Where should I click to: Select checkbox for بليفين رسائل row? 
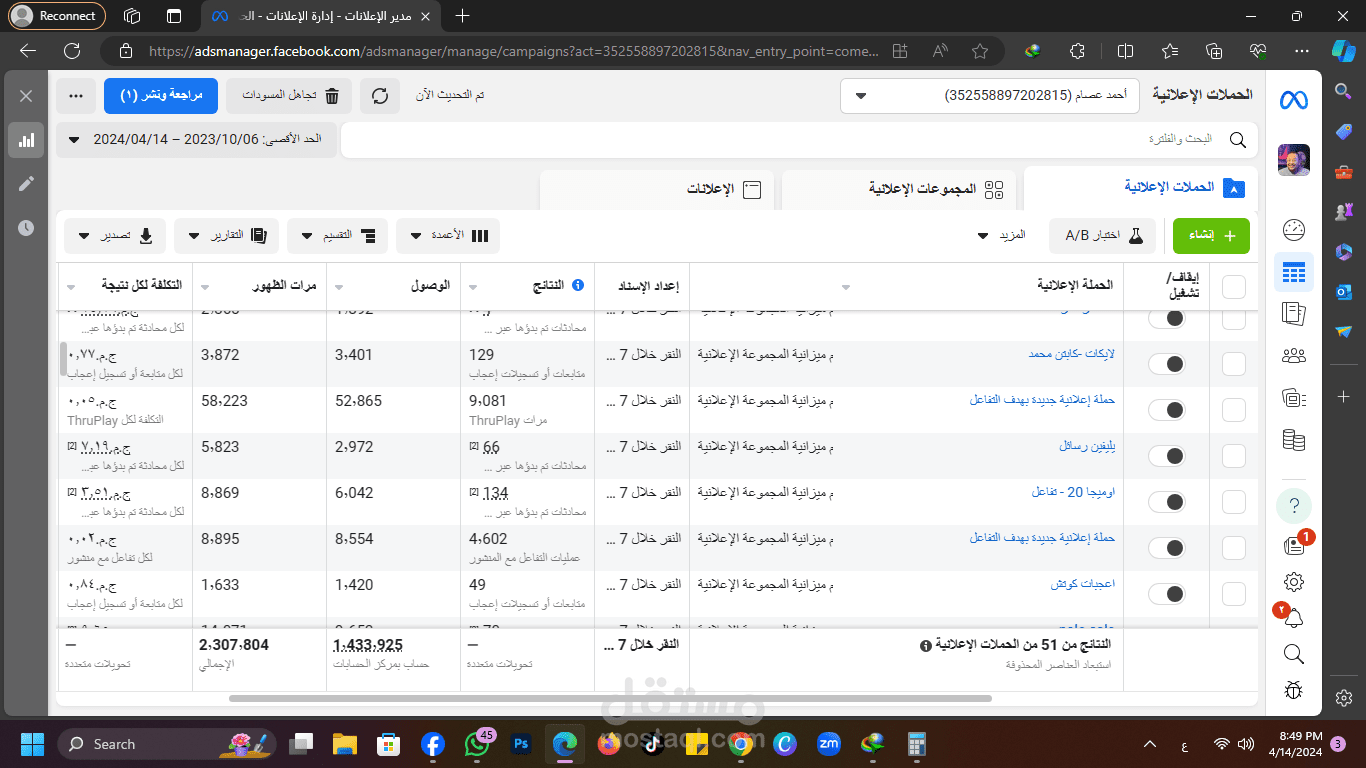pos(1234,455)
